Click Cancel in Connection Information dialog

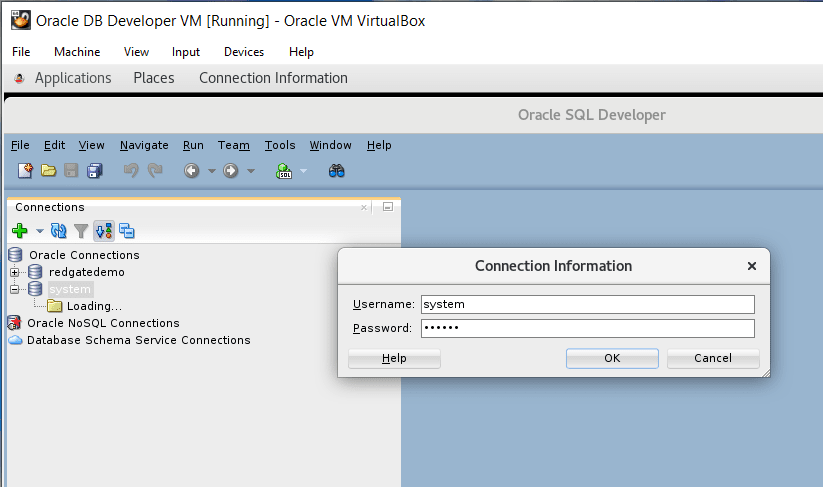tap(713, 358)
